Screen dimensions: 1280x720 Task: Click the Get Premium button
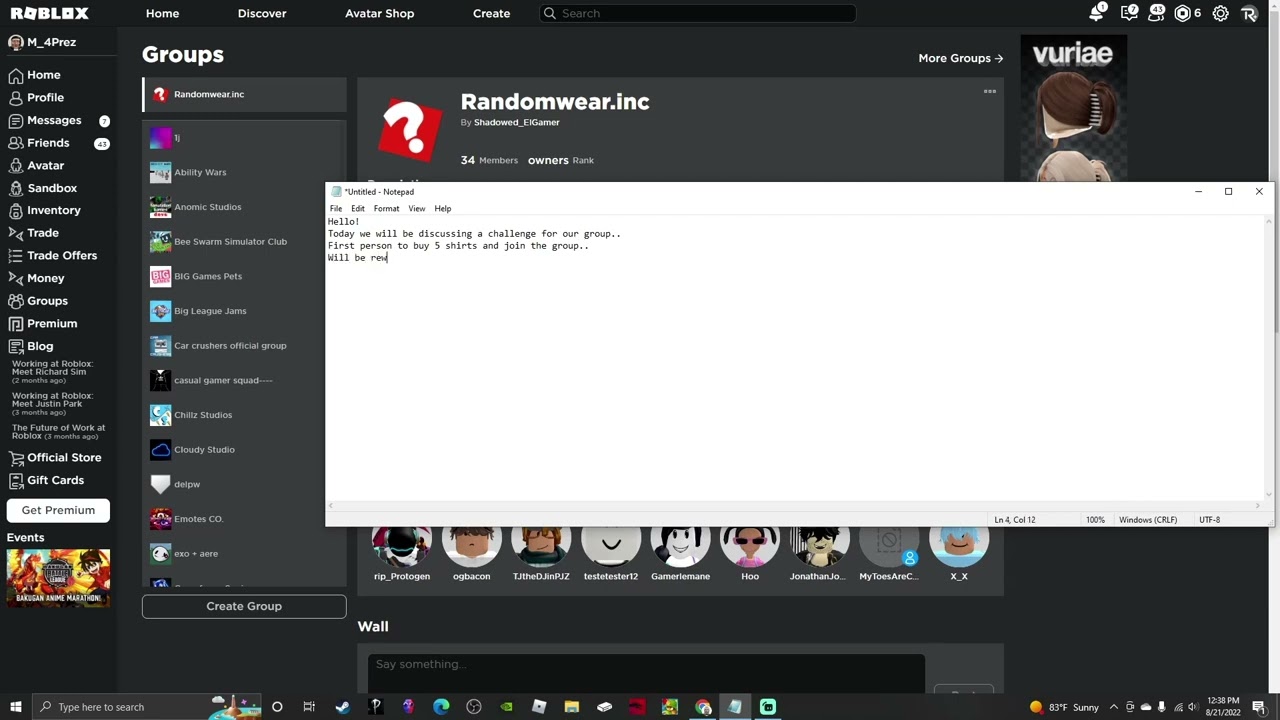click(58, 510)
